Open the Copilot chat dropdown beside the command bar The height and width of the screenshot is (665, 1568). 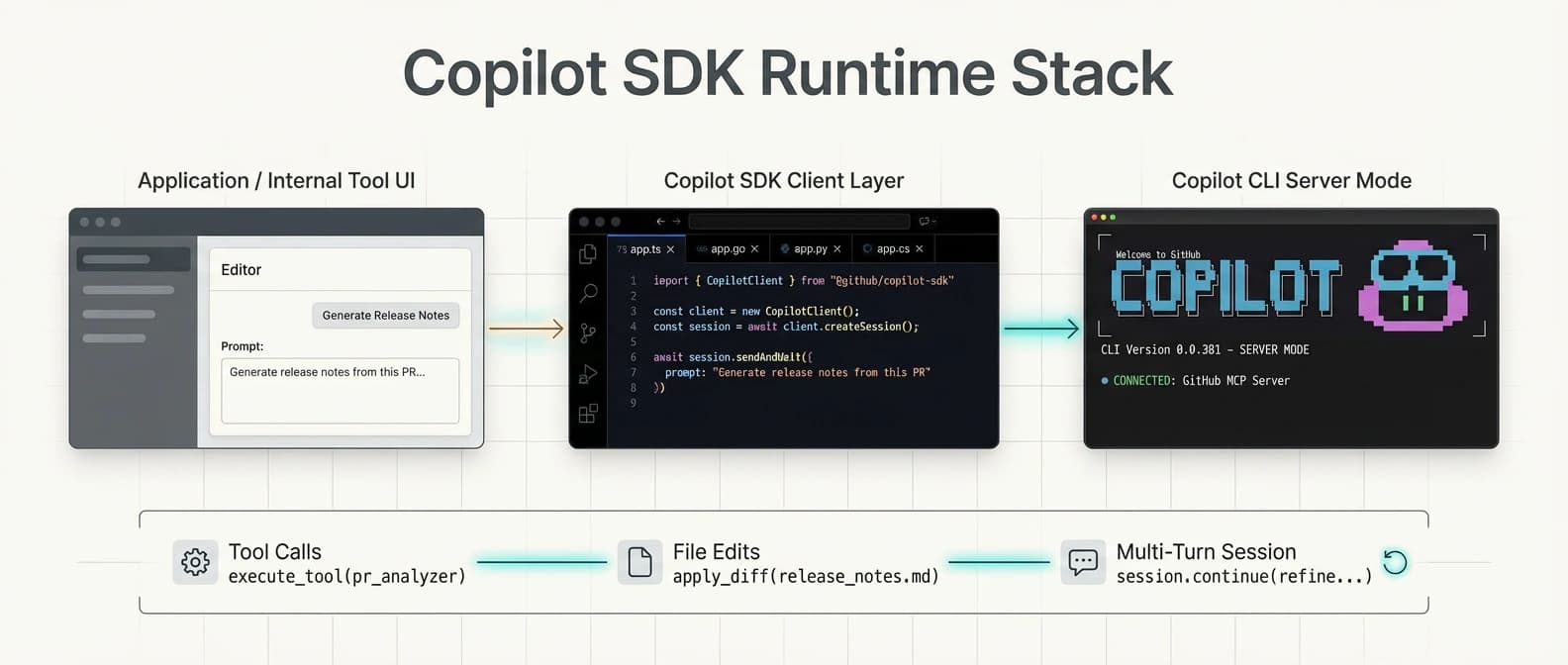click(x=928, y=222)
